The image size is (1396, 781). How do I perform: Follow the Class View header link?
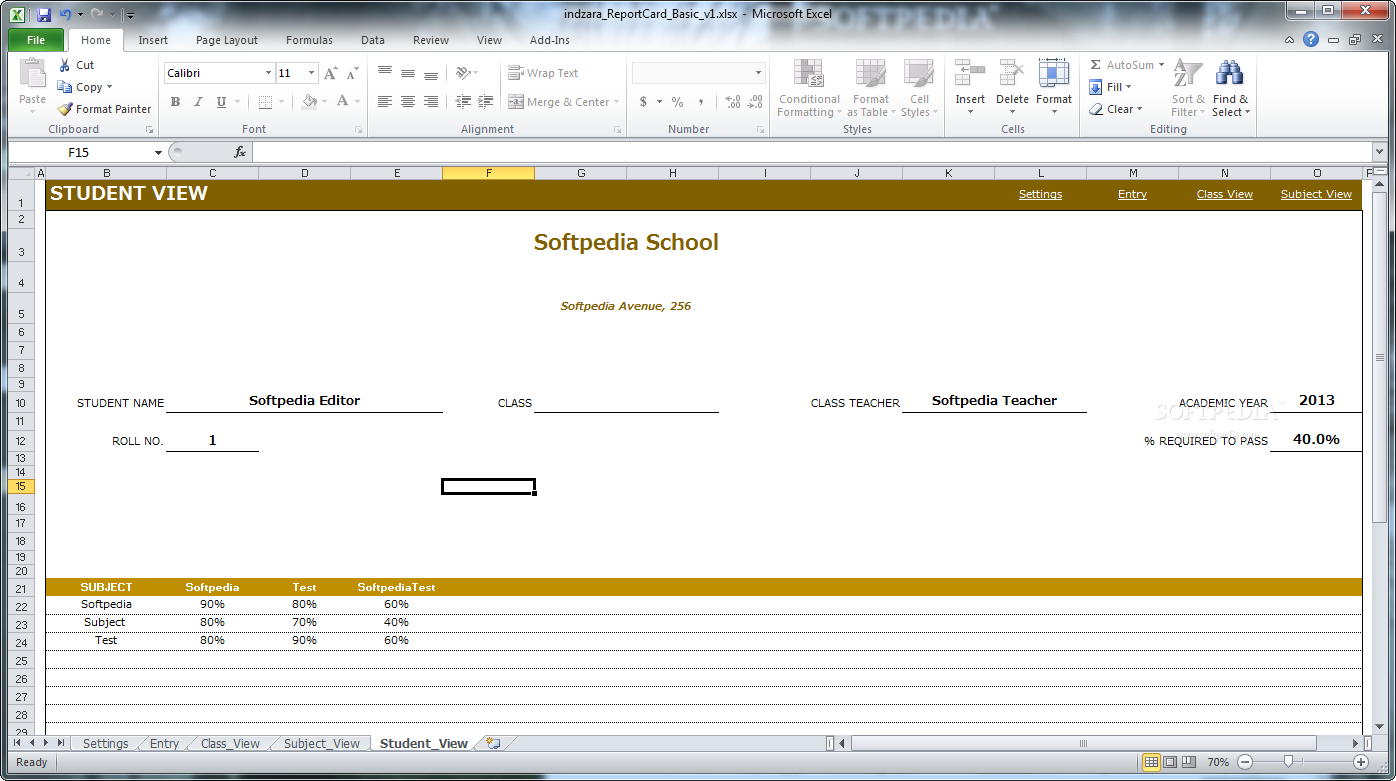[1224, 194]
